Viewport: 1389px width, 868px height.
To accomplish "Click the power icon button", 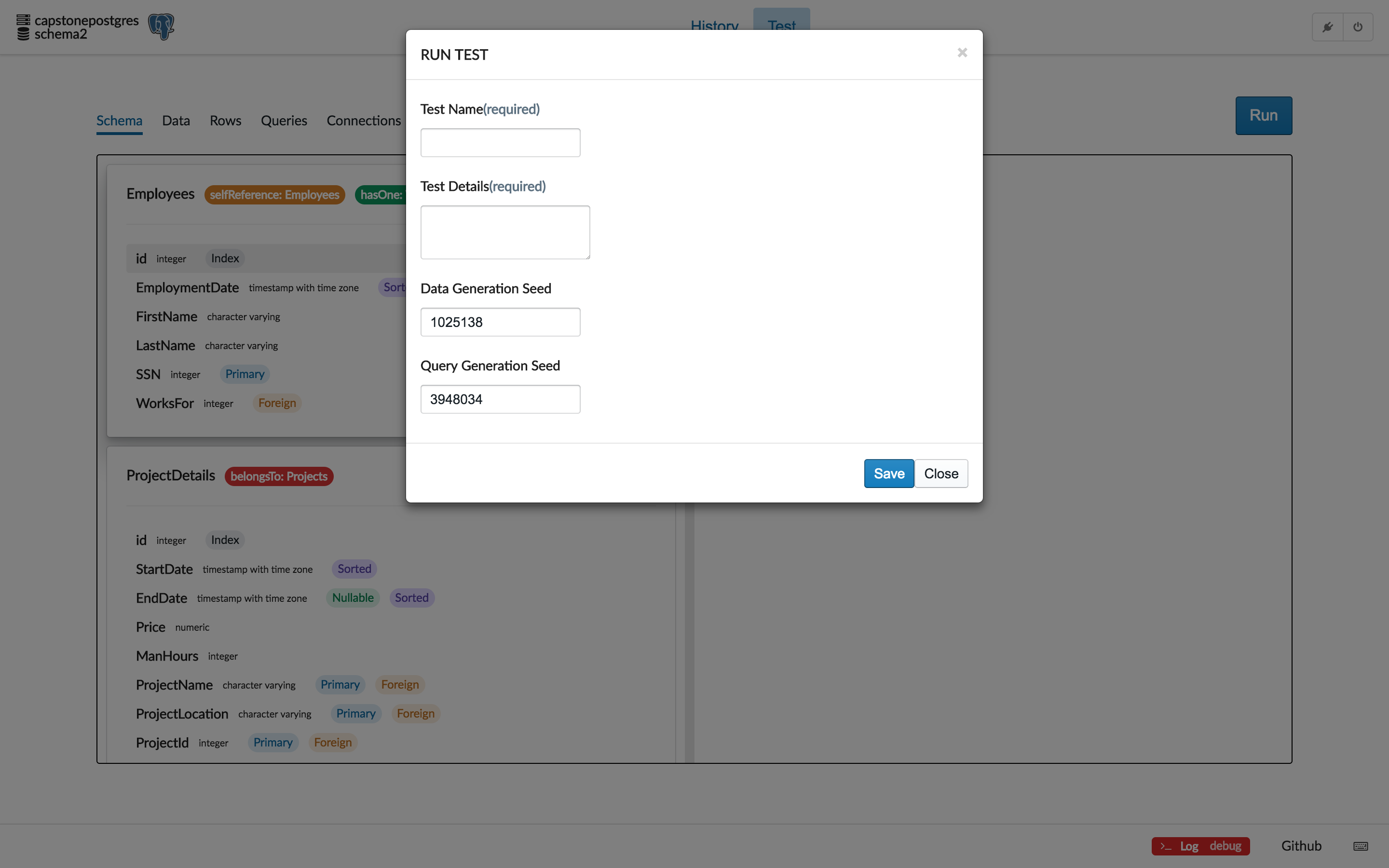I will (1358, 27).
